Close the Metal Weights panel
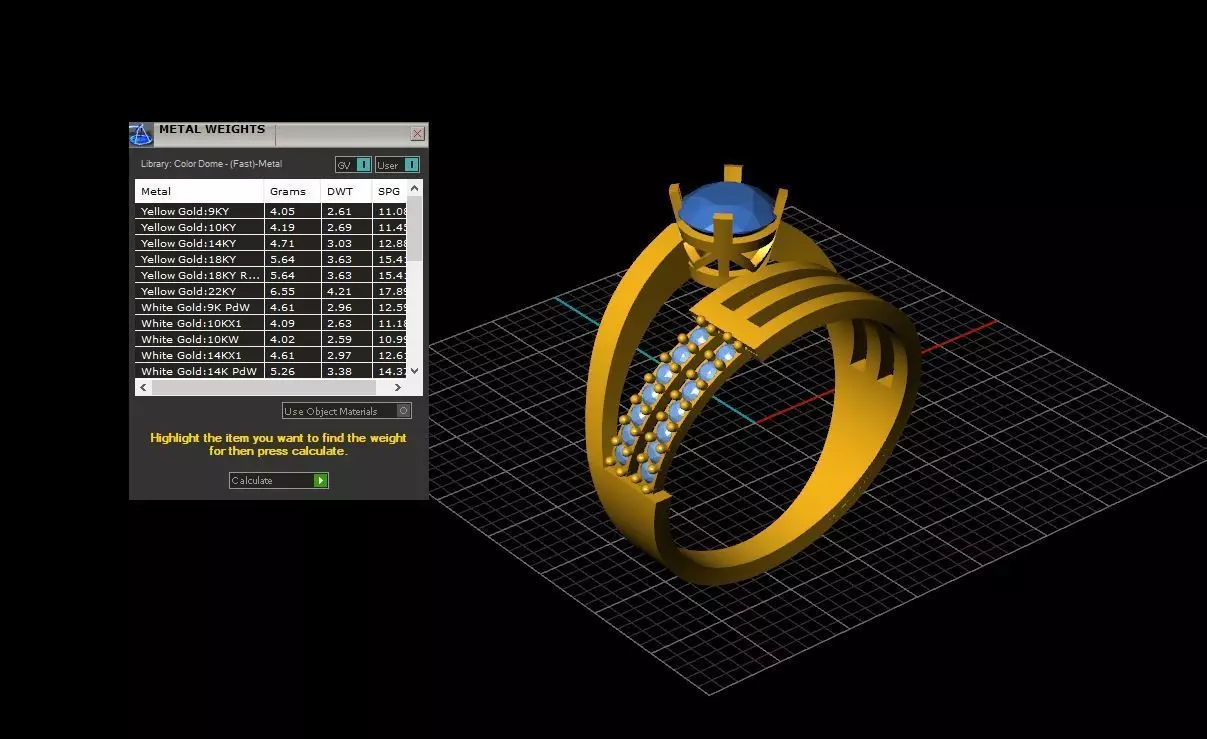 (x=418, y=134)
